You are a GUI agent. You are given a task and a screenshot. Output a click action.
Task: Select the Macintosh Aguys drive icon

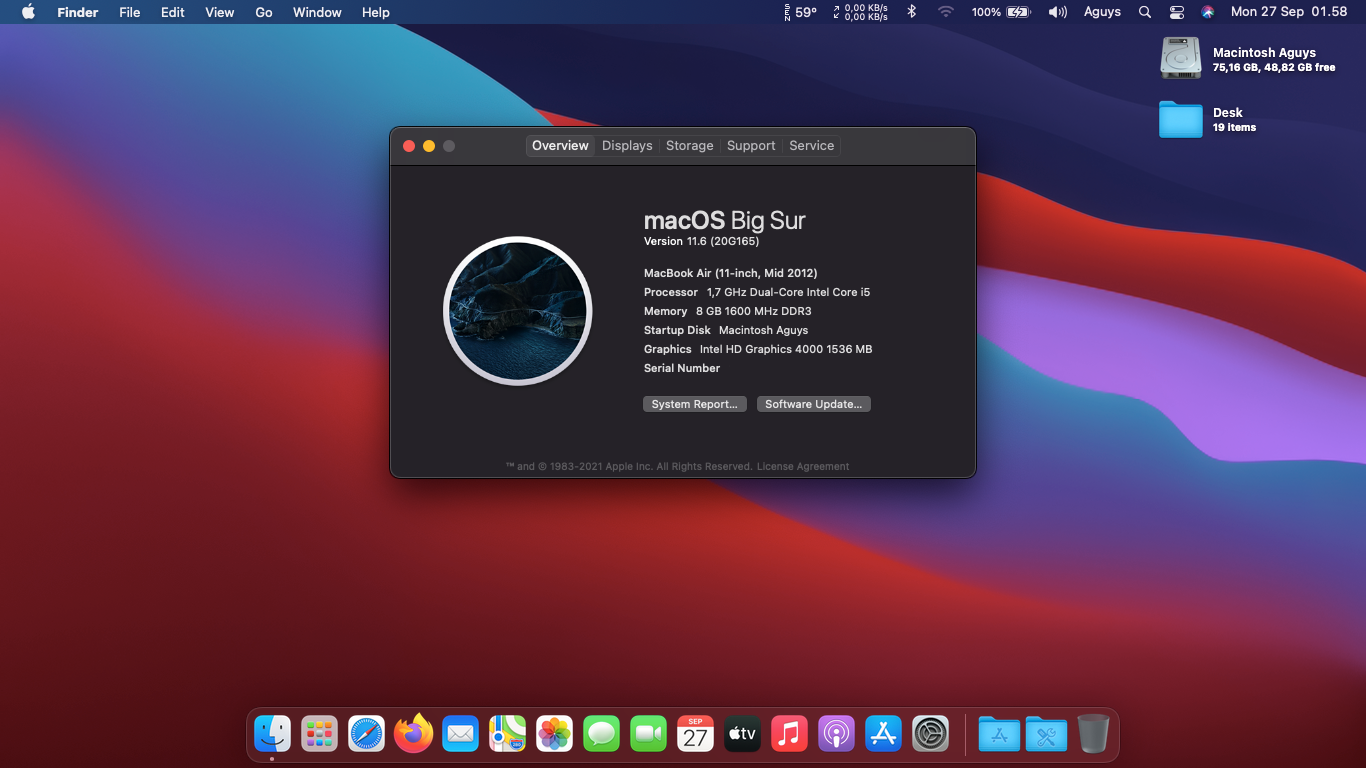[x=1180, y=58]
